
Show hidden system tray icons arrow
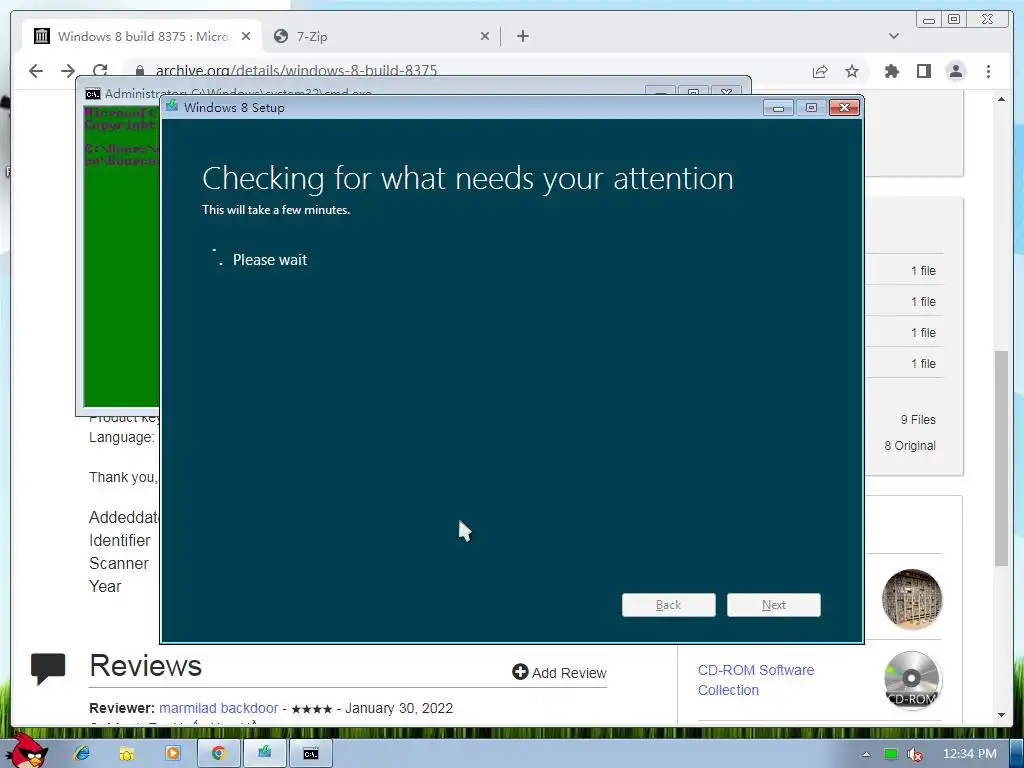point(866,754)
